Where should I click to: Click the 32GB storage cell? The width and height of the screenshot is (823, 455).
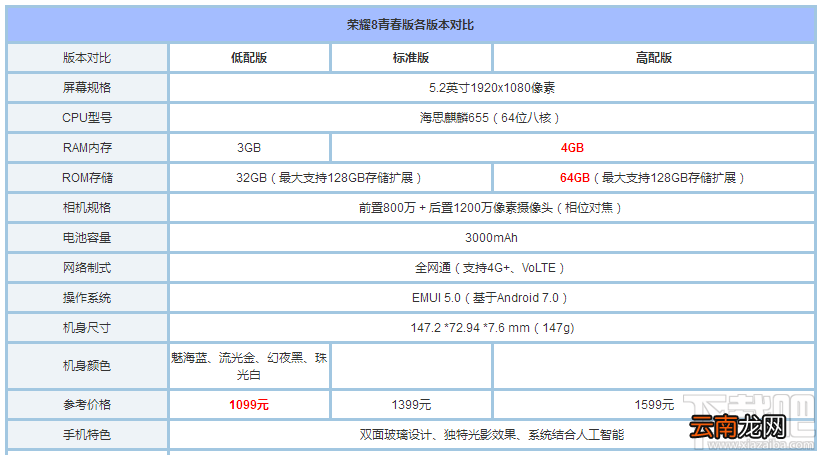330,177
